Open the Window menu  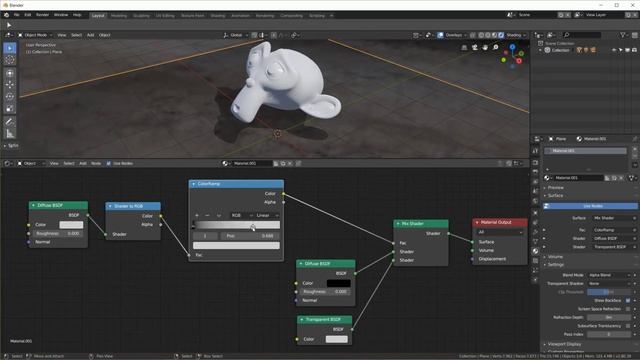click(x=61, y=15)
